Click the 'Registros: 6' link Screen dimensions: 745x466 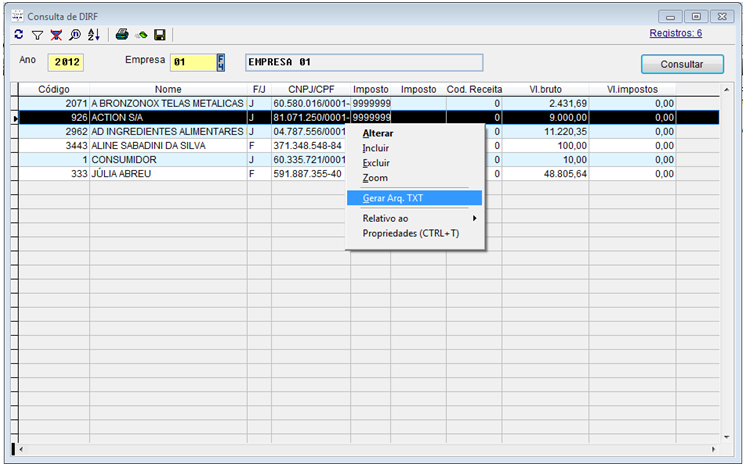click(x=676, y=33)
